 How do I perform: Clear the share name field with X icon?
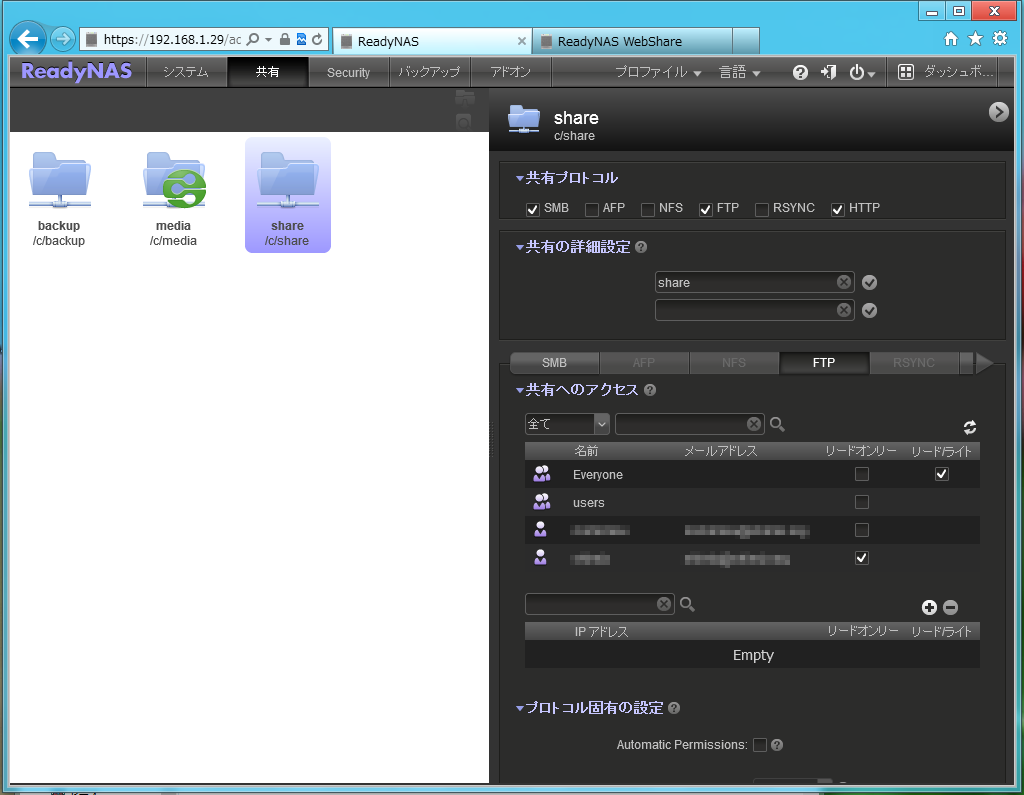(x=844, y=282)
